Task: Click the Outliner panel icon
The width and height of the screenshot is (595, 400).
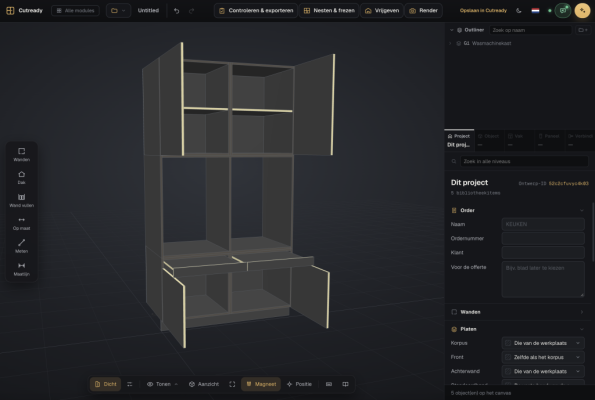Action: pyautogui.click(x=459, y=30)
